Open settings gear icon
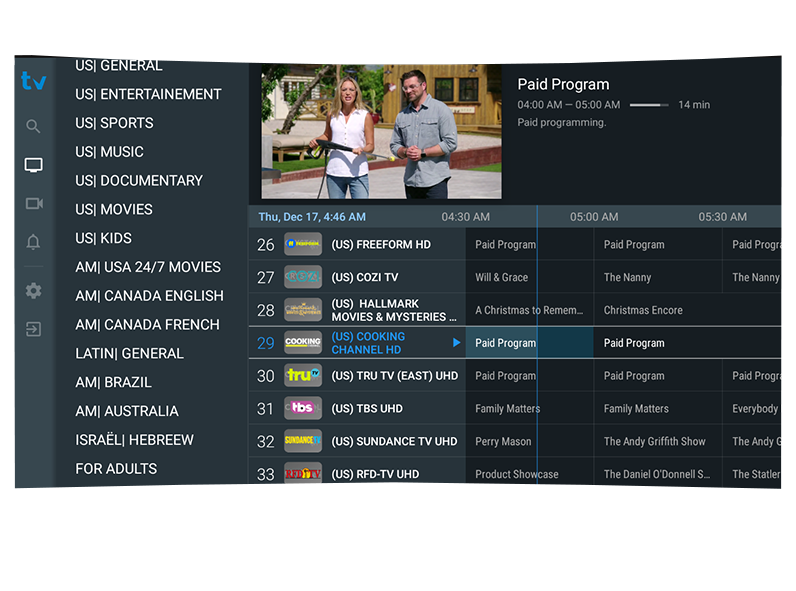 [x=33, y=290]
